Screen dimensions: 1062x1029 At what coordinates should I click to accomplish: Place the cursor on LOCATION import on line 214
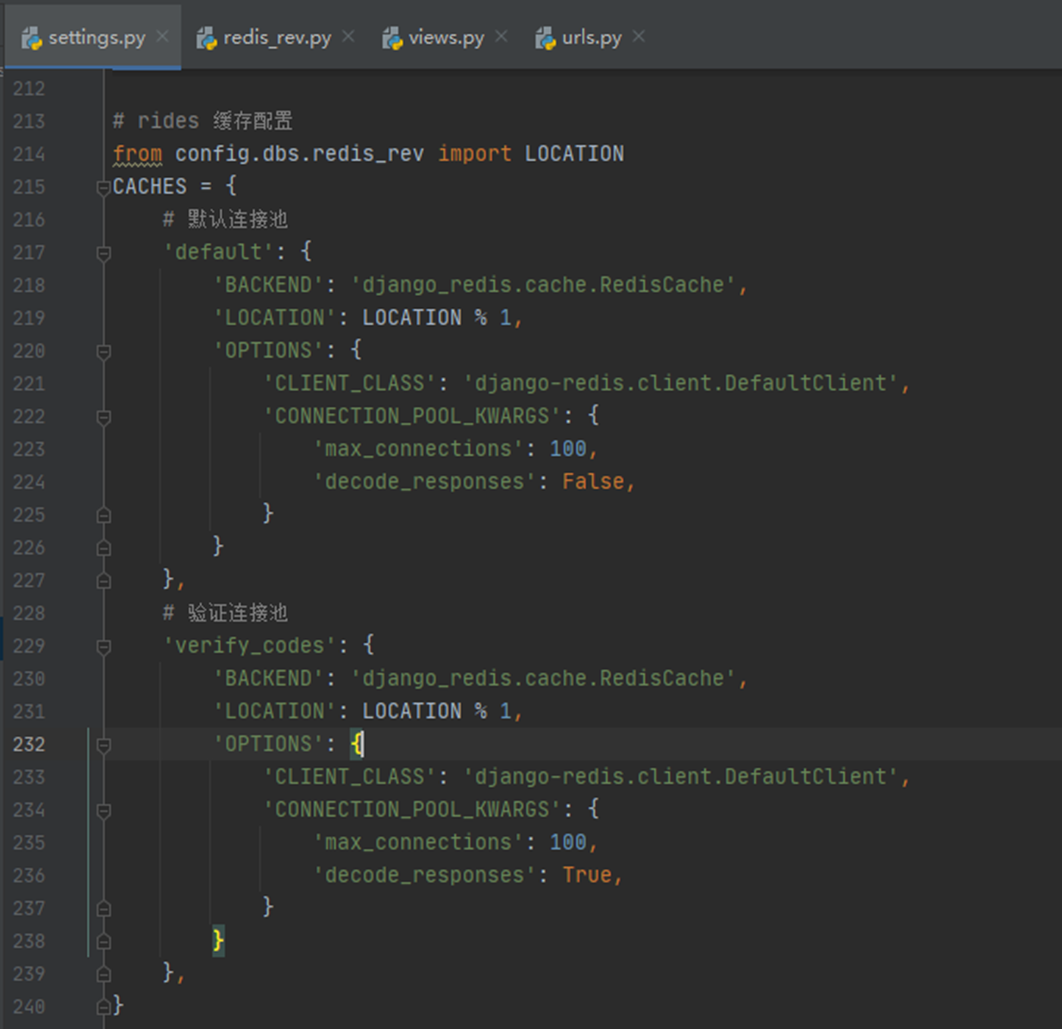[x=574, y=154]
